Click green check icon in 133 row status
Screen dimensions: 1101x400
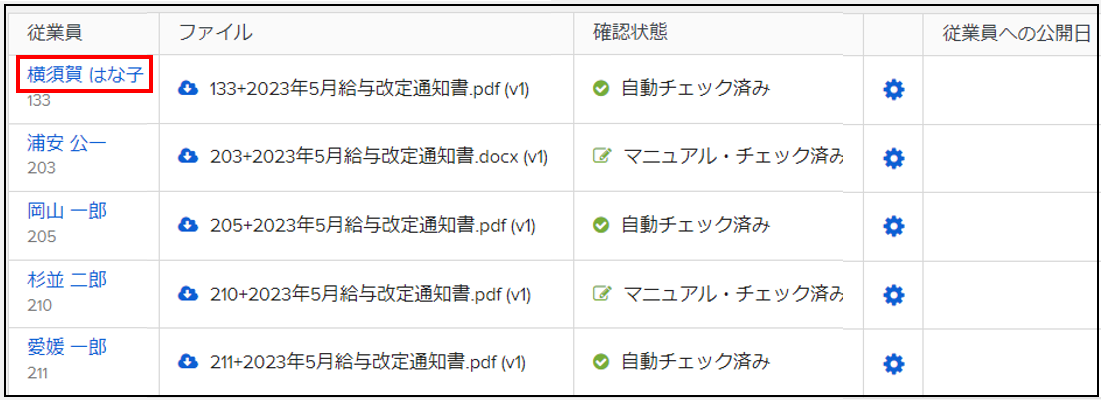(600, 90)
